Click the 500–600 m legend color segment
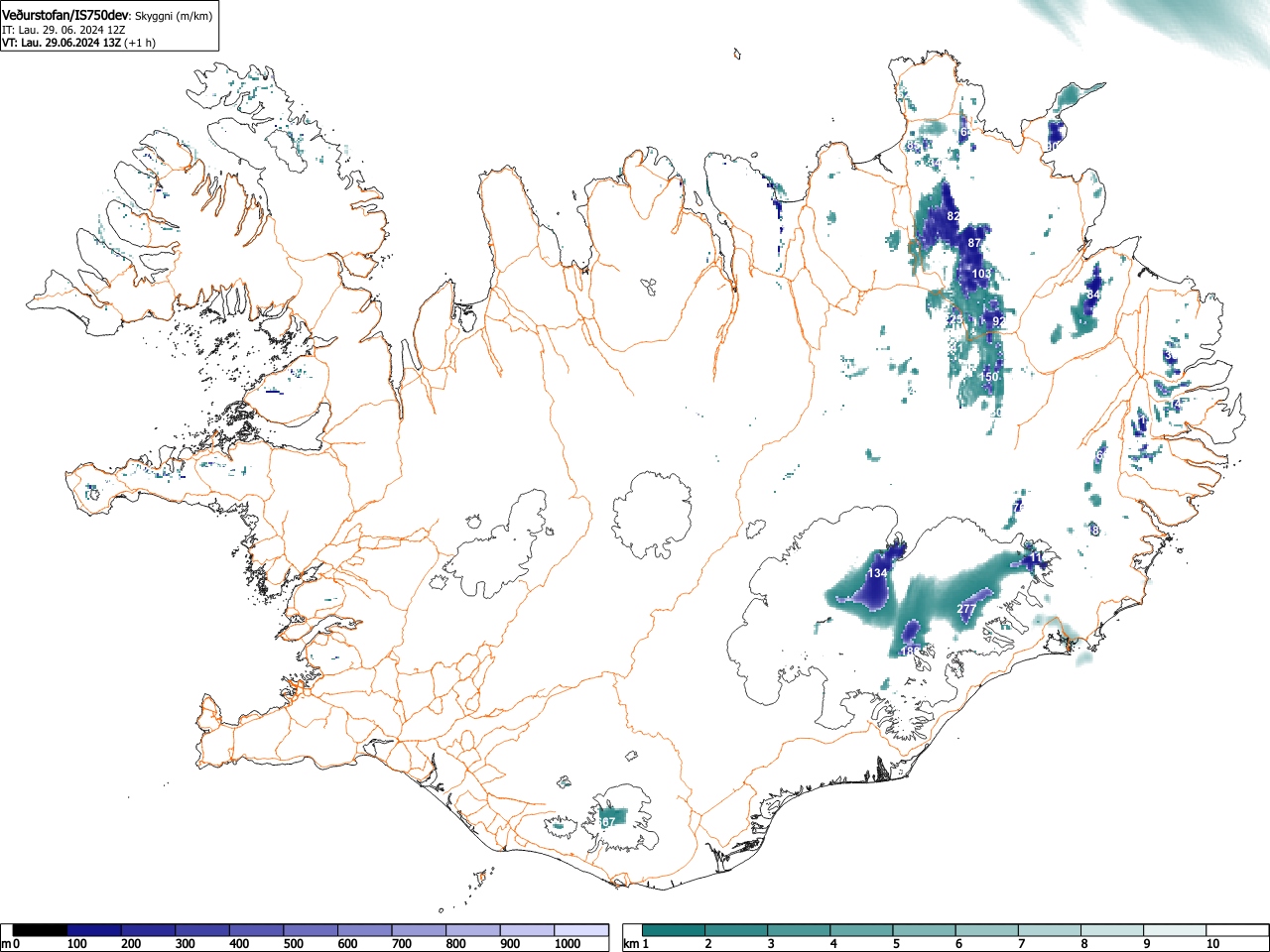 pos(311,930)
